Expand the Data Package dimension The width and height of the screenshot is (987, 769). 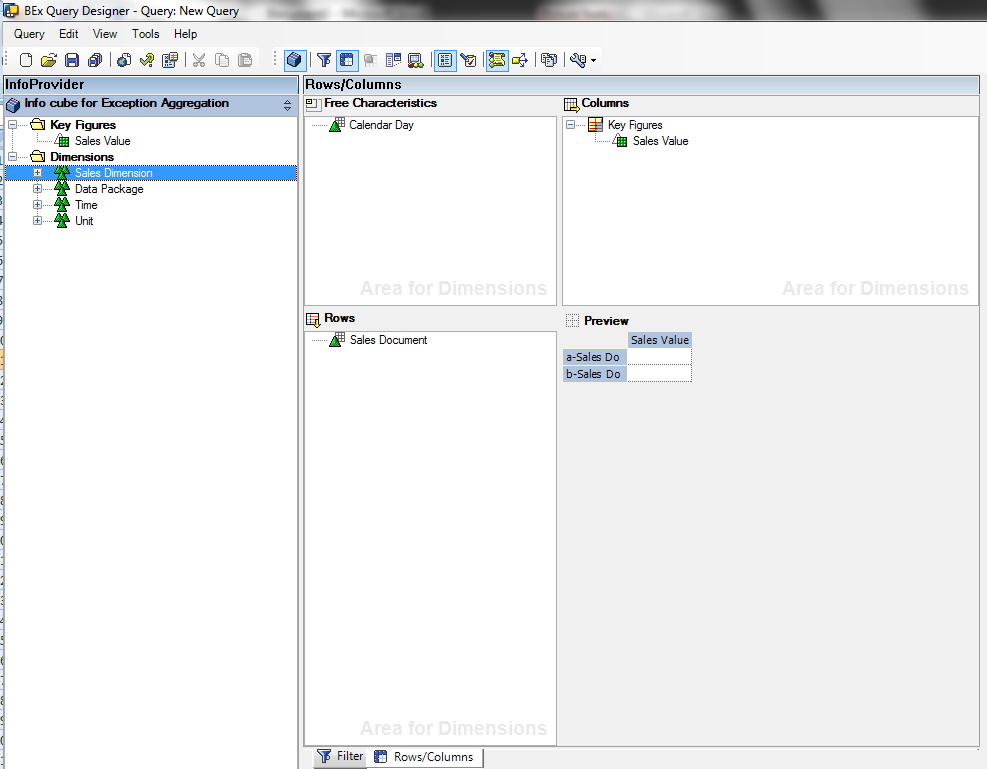click(38, 189)
